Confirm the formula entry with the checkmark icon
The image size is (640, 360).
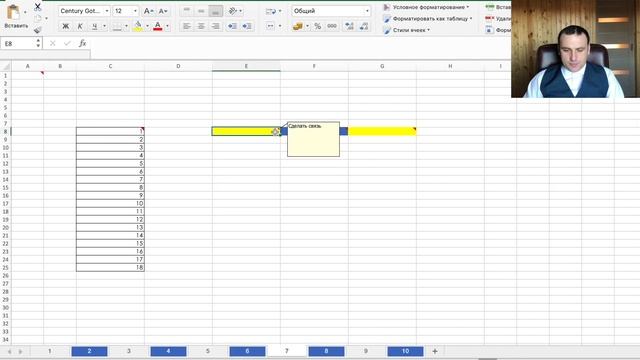[67, 43]
